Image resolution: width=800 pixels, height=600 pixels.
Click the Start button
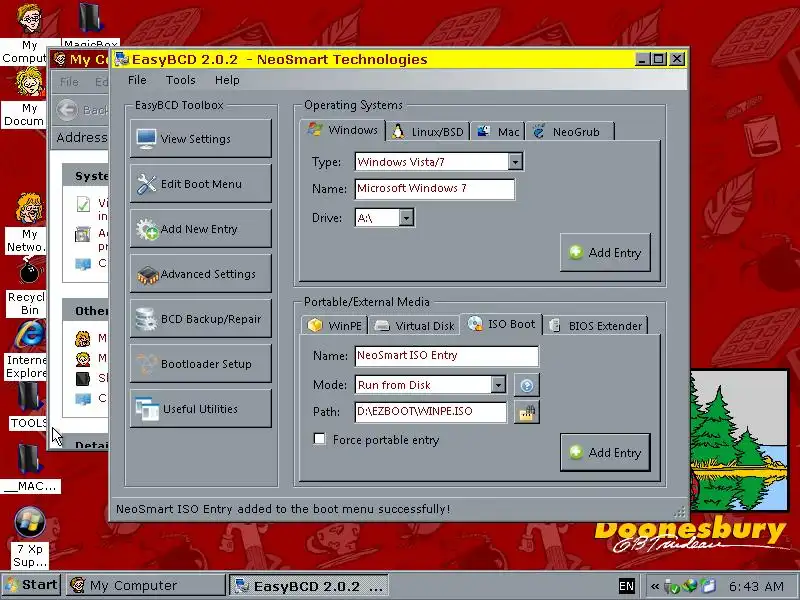point(31,585)
